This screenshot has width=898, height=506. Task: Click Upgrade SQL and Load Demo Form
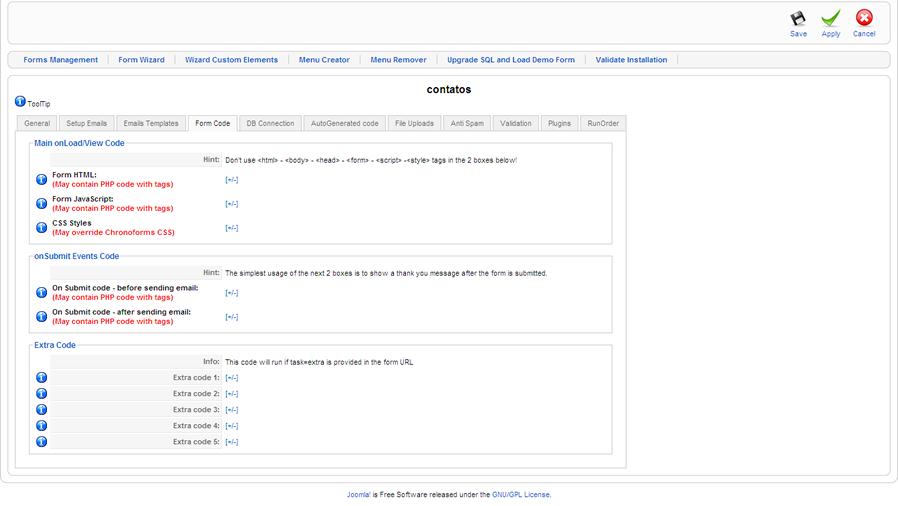tap(511, 60)
